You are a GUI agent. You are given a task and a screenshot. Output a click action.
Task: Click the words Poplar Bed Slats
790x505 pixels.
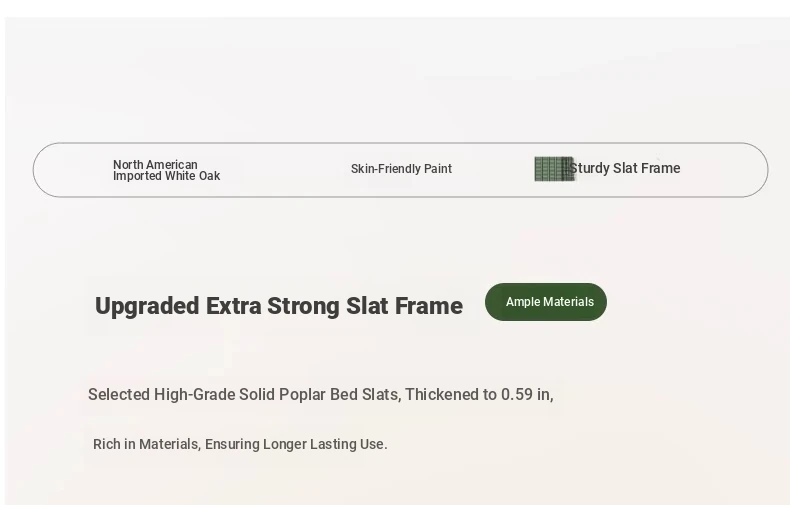[x=339, y=395]
